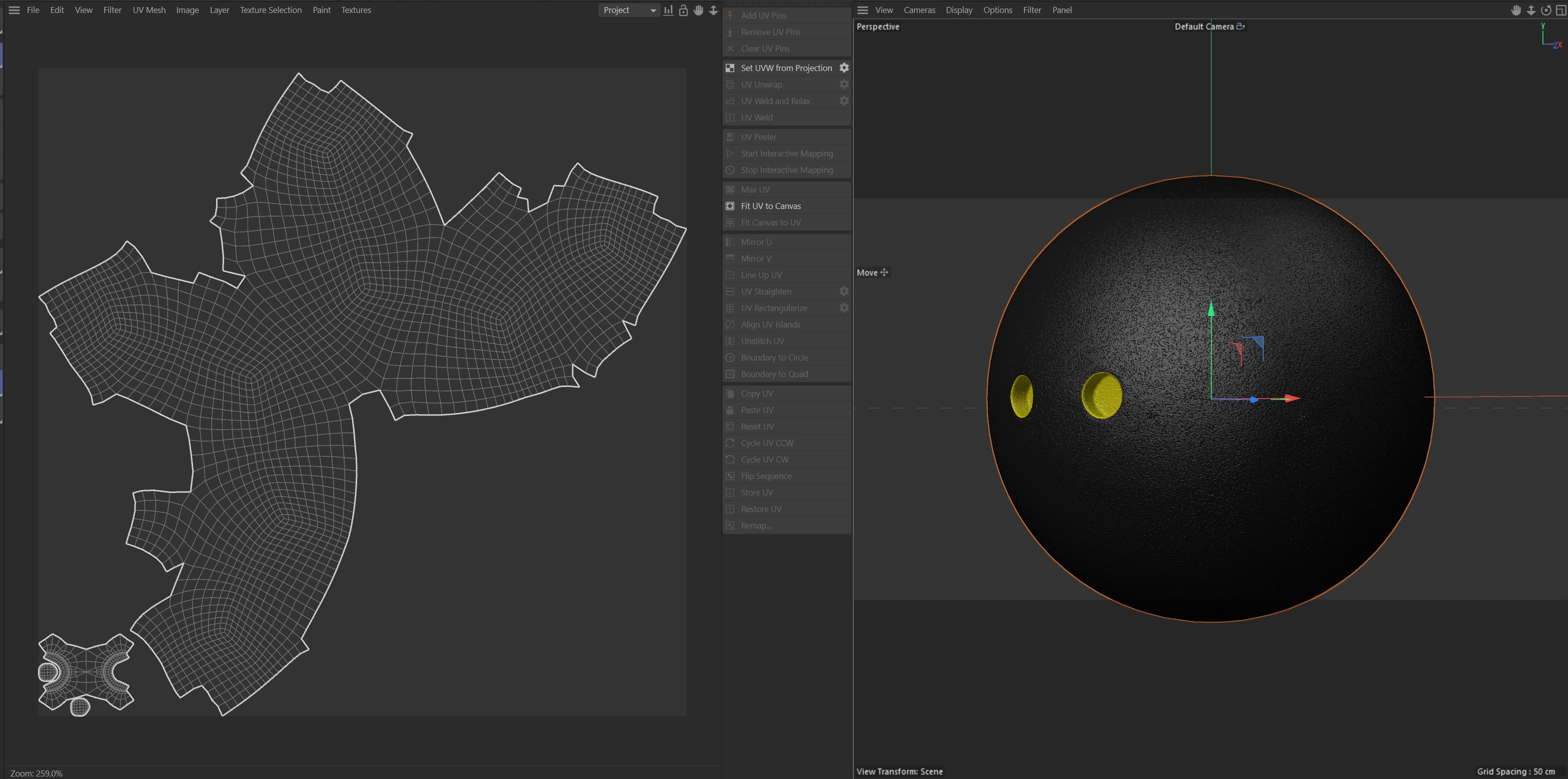1568x779 pixels.
Task: Click the UV editor dolly zoom arrows icon
Action: (713, 10)
